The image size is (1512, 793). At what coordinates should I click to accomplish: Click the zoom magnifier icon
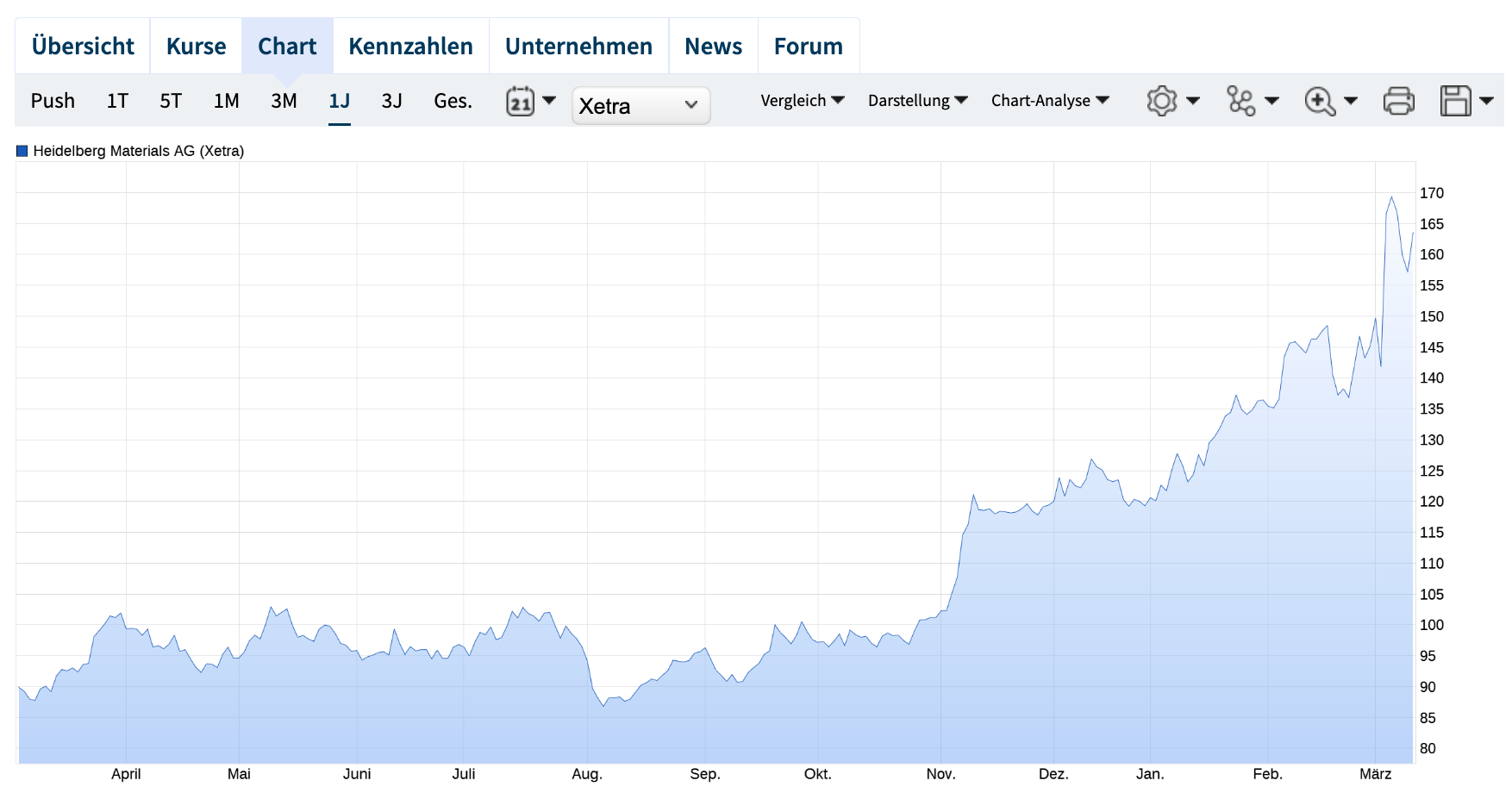coord(1320,101)
